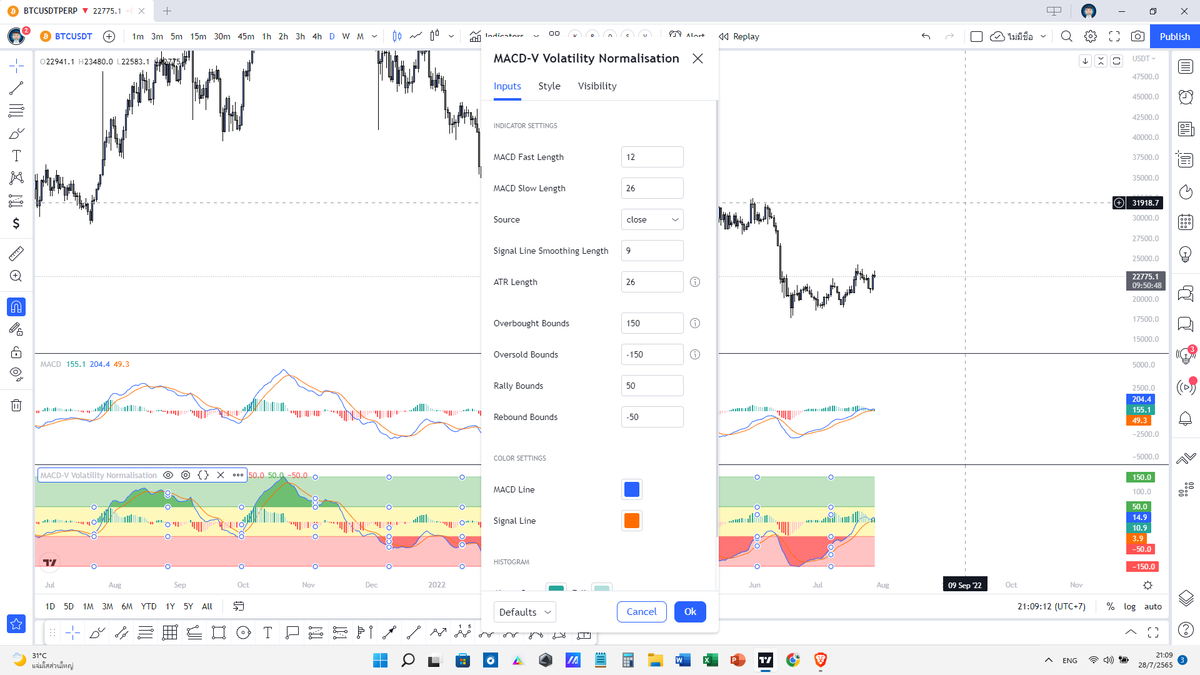Image resolution: width=1200 pixels, height=675 pixels.
Task: Click the Publish button
Action: (1175, 36)
